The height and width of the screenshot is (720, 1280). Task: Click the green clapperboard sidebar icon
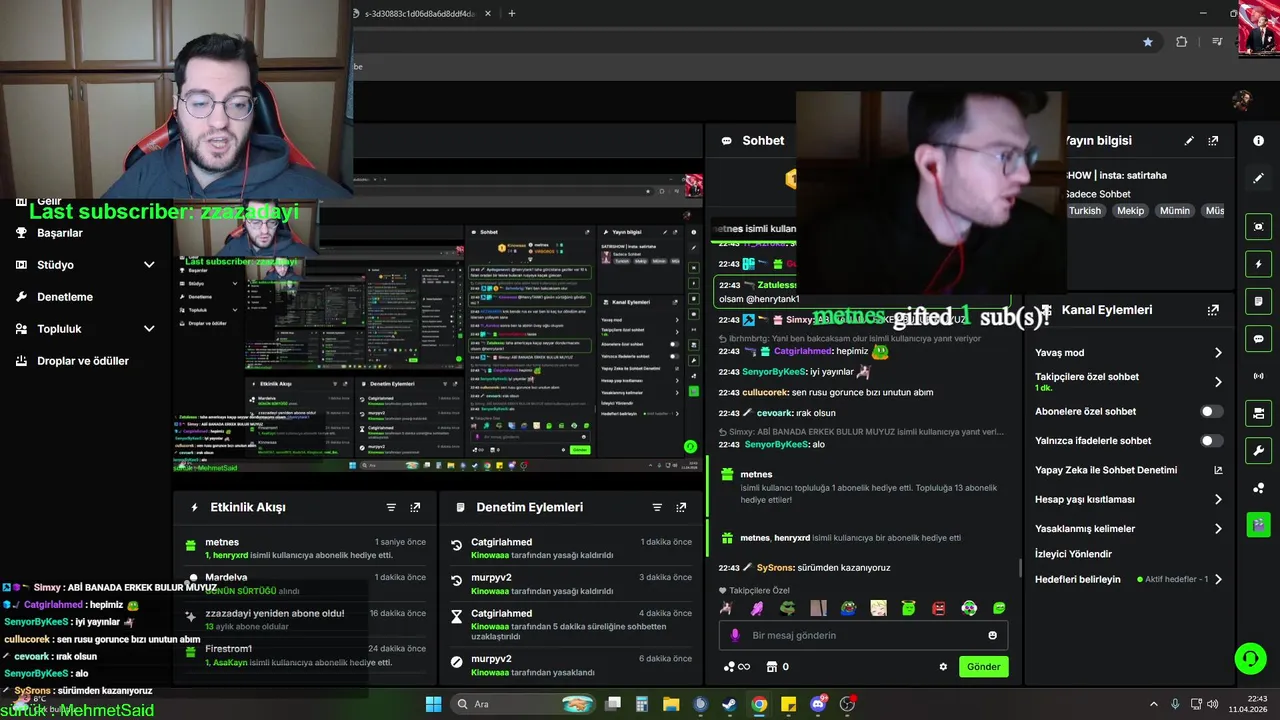[1258, 524]
